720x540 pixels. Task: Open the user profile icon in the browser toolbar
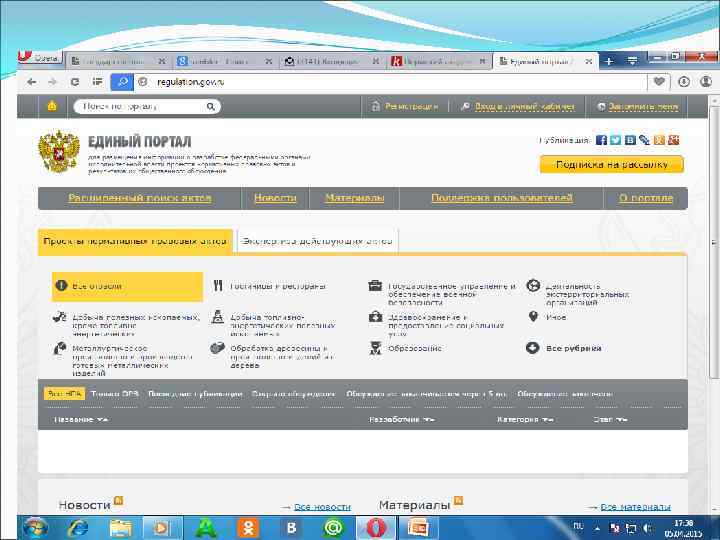point(706,82)
